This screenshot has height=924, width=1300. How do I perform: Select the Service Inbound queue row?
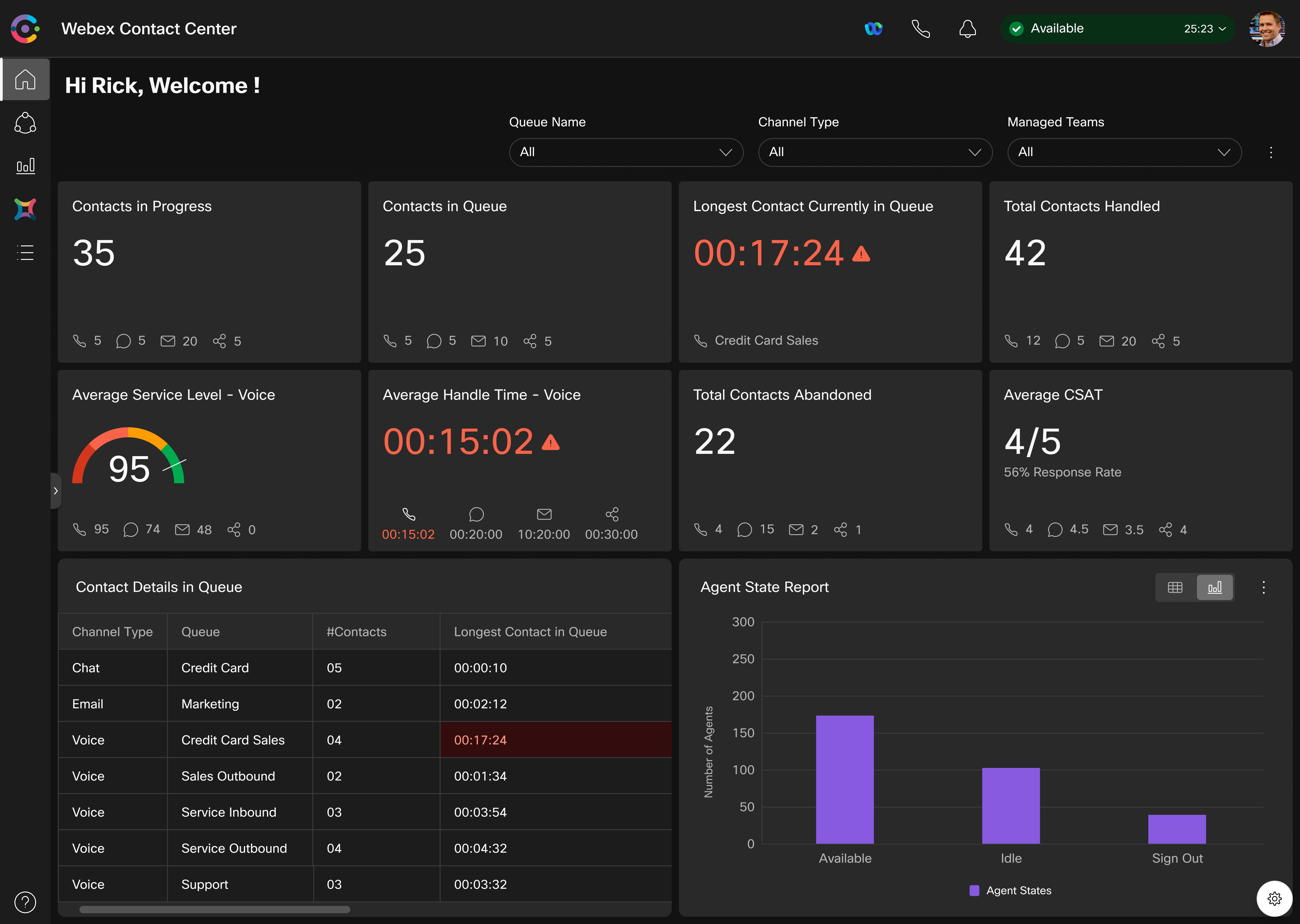[365, 812]
